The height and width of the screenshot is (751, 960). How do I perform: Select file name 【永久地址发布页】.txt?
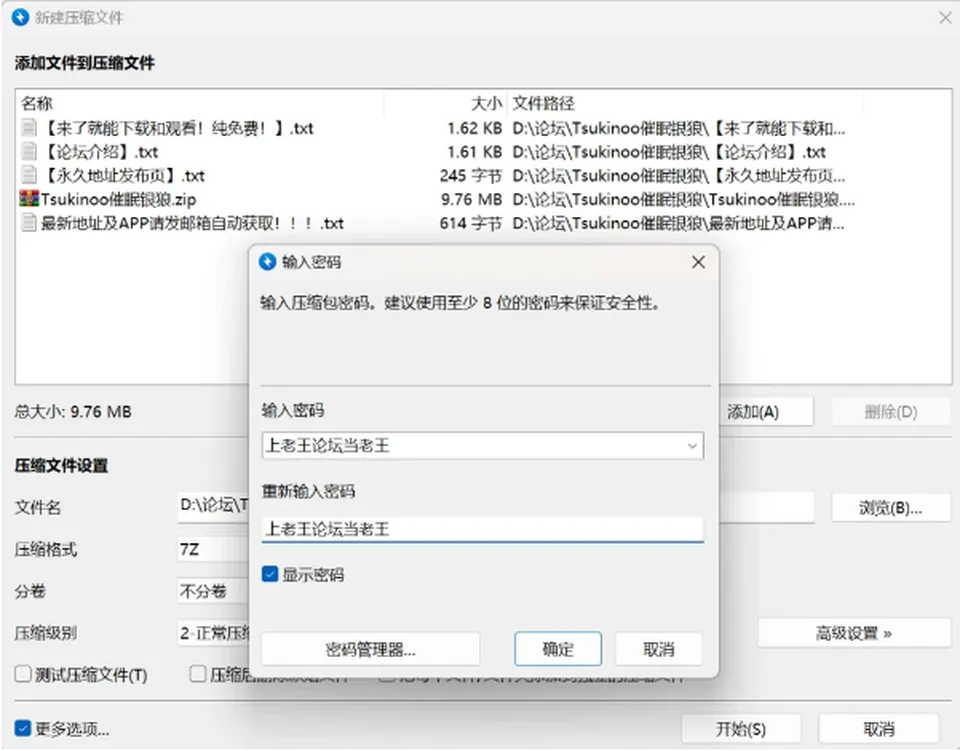tap(123, 175)
